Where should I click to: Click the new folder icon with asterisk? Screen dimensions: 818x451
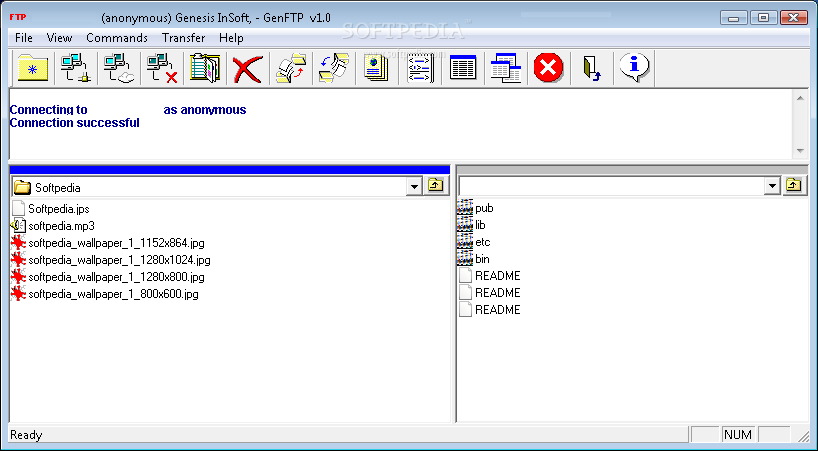point(33,68)
